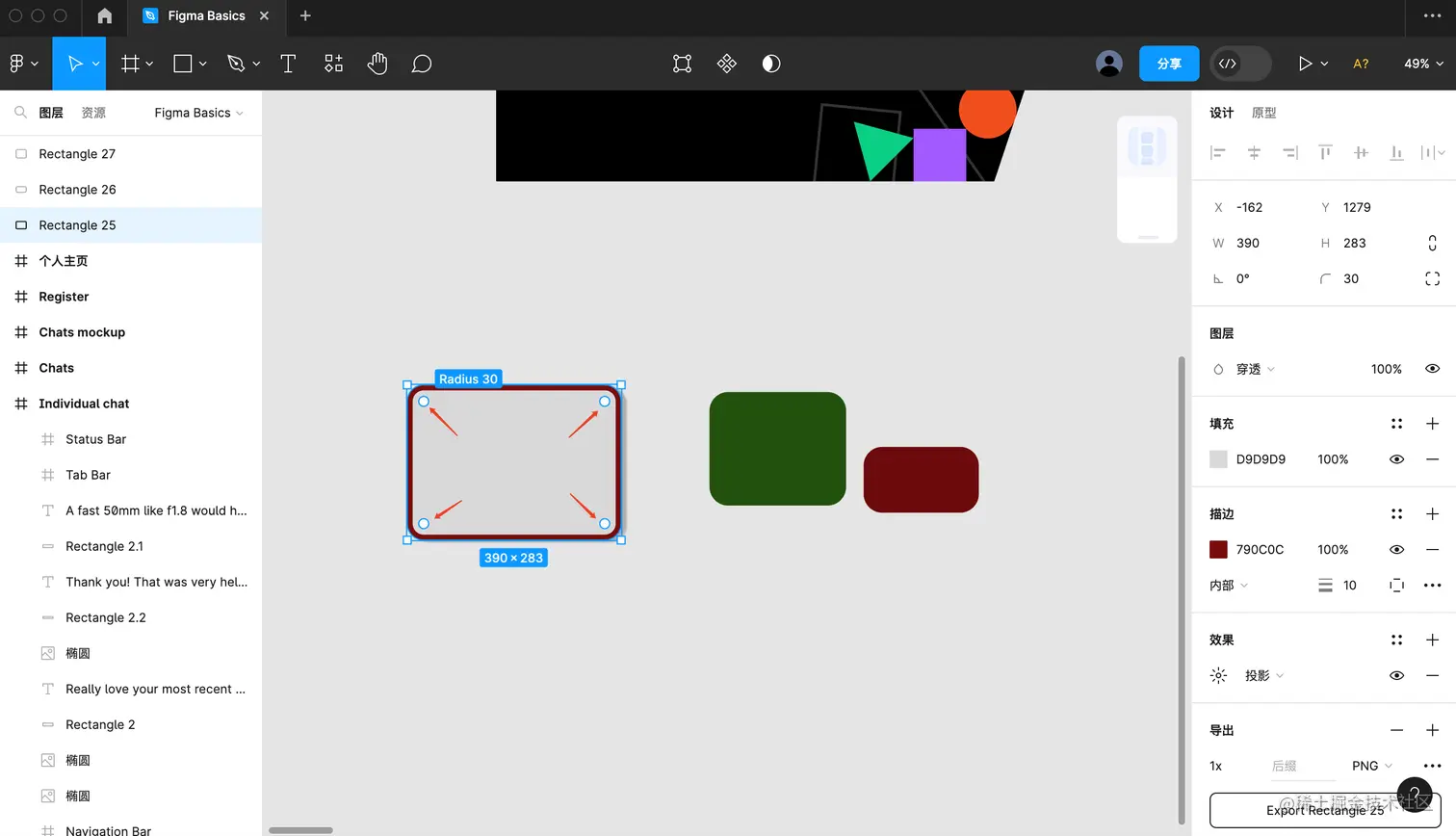Toggle layer visibility eye in 图层 section
Image resolution: width=1456 pixels, height=836 pixels.
1432,369
